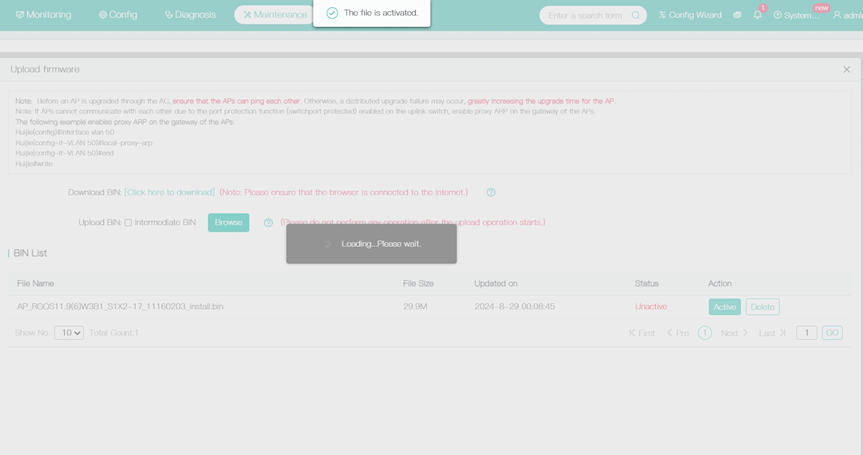
Task: Click the File Name column header
Action: (35, 283)
